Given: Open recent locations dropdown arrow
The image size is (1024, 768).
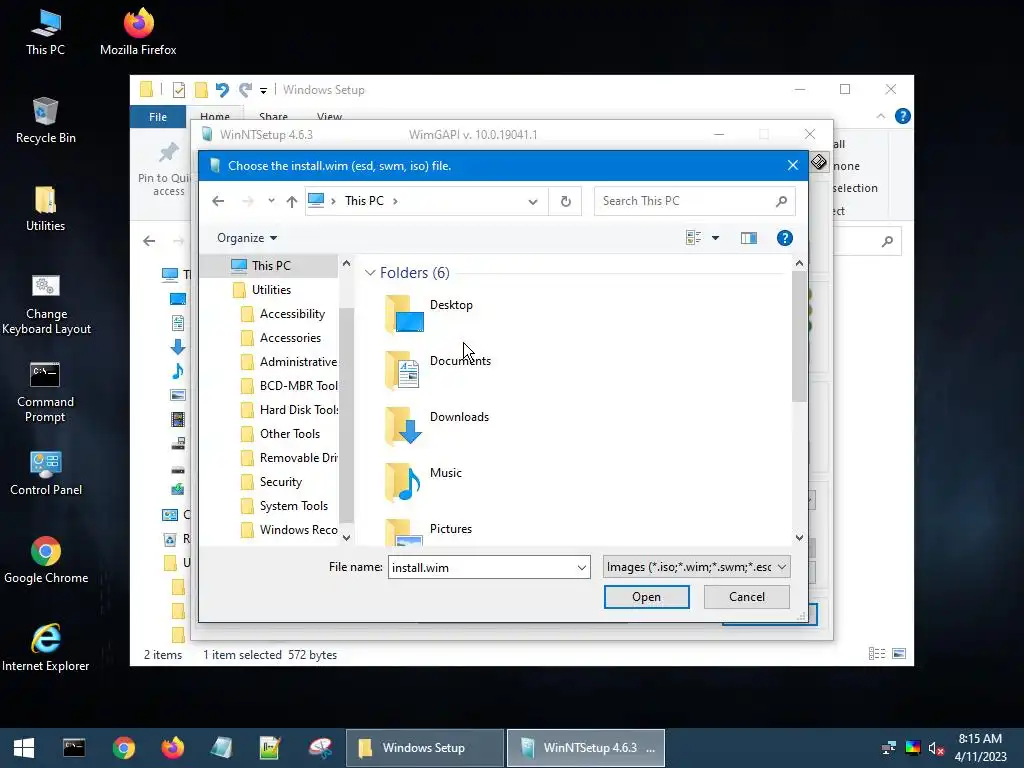Looking at the screenshot, I should [271, 201].
